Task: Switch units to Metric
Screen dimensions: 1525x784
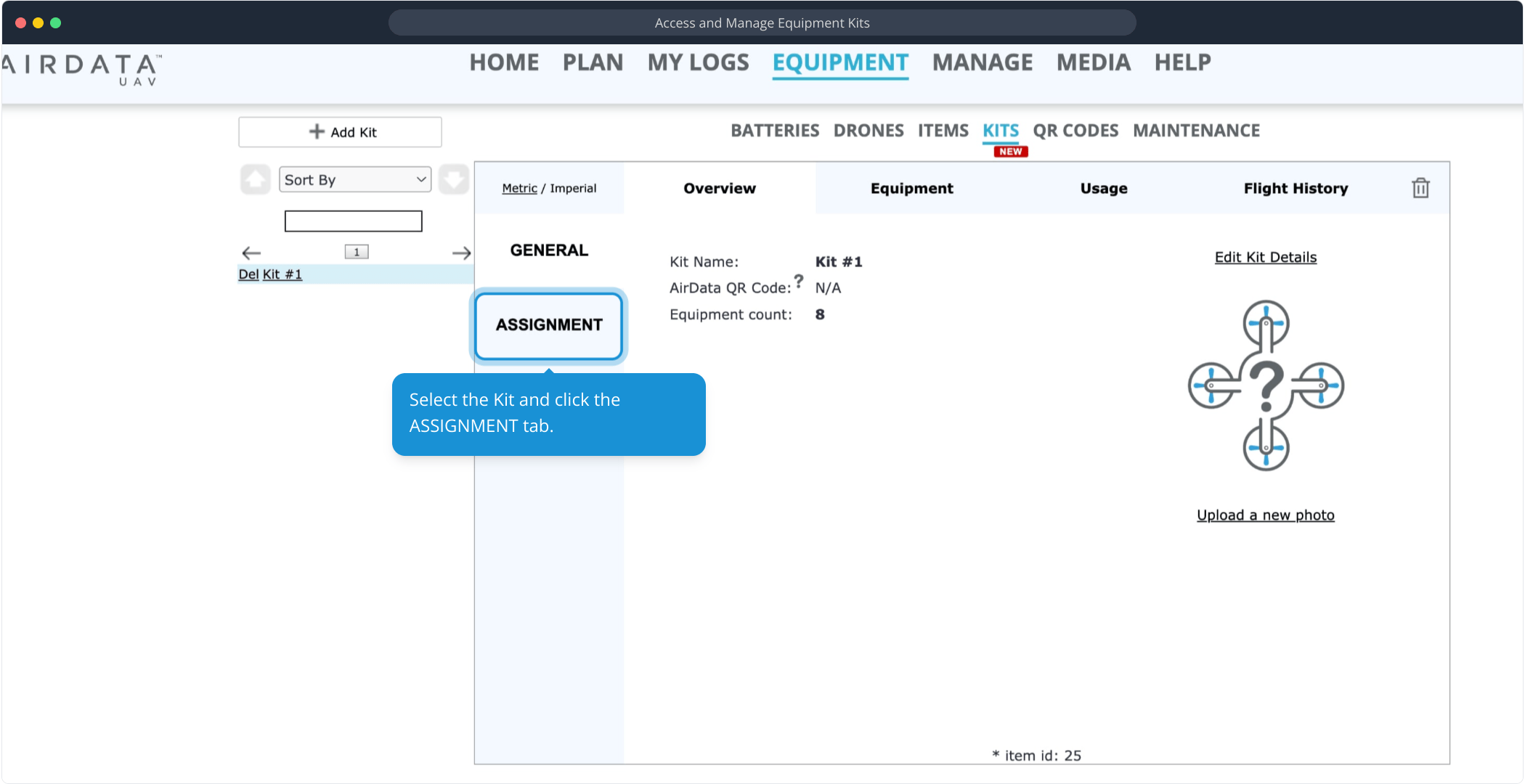Action: coord(519,188)
